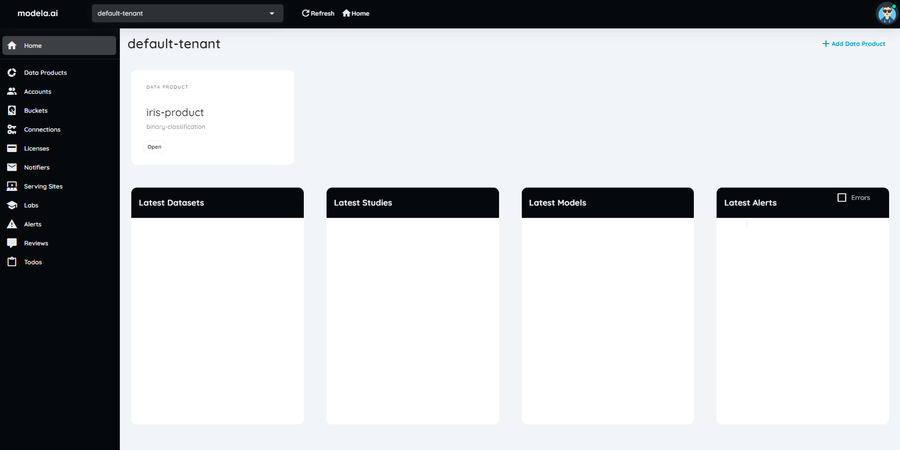The height and width of the screenshot is (450, 900).
Task: Click the Latest Models panel header
Action: click(x=607, y=203)
